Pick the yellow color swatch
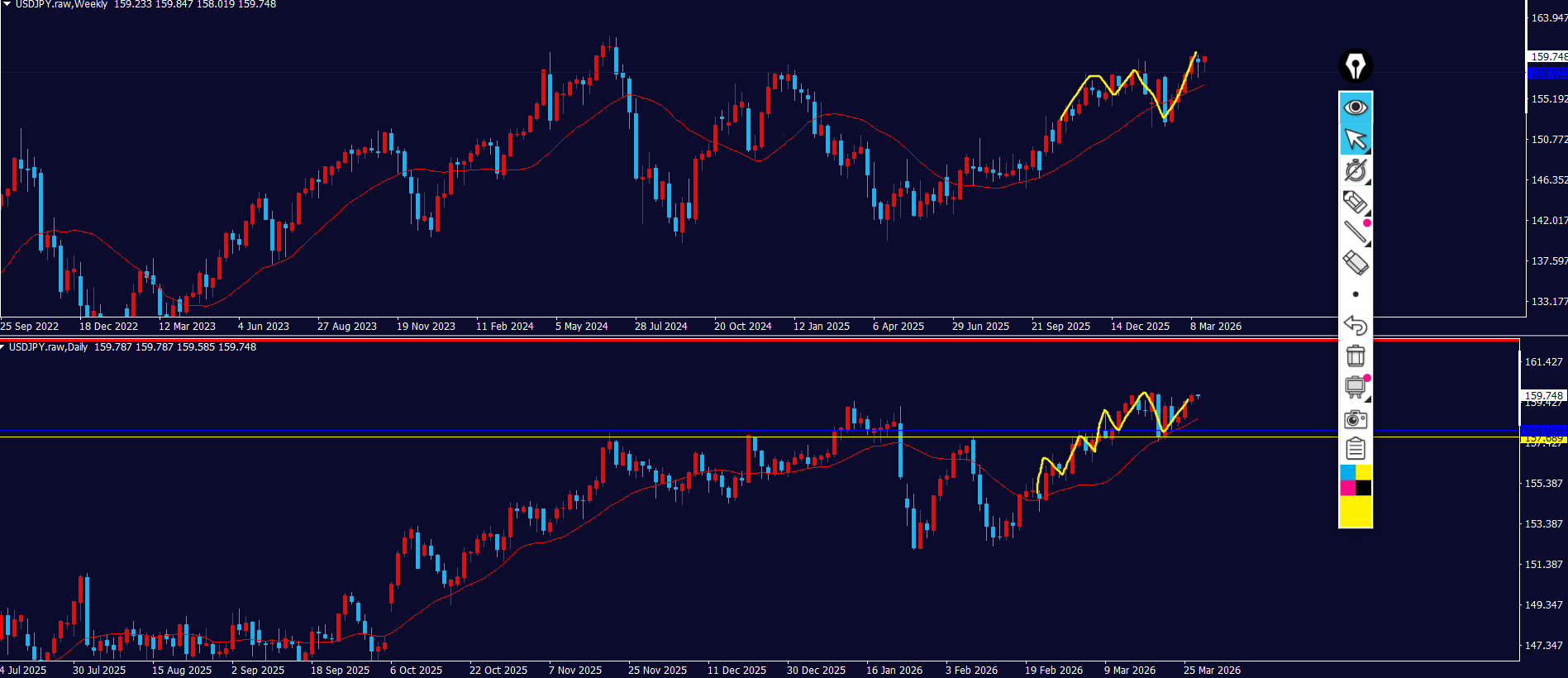Image resolution: width=1568 pixels, height=678 pixels. point(1363,472)
